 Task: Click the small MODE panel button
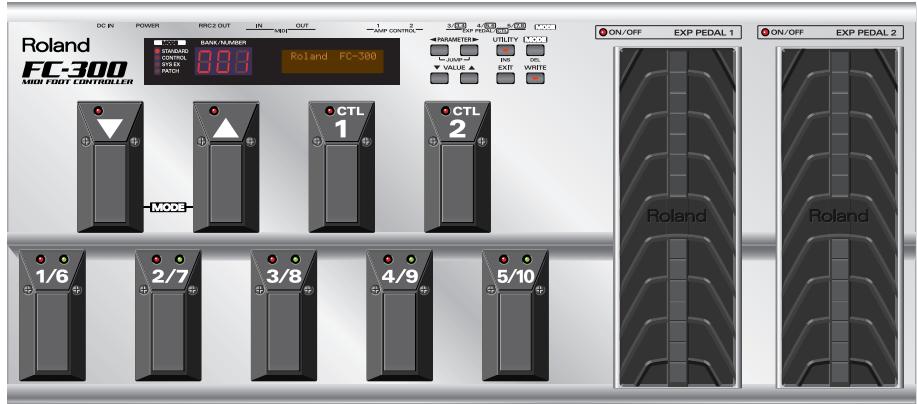point(535,50)
